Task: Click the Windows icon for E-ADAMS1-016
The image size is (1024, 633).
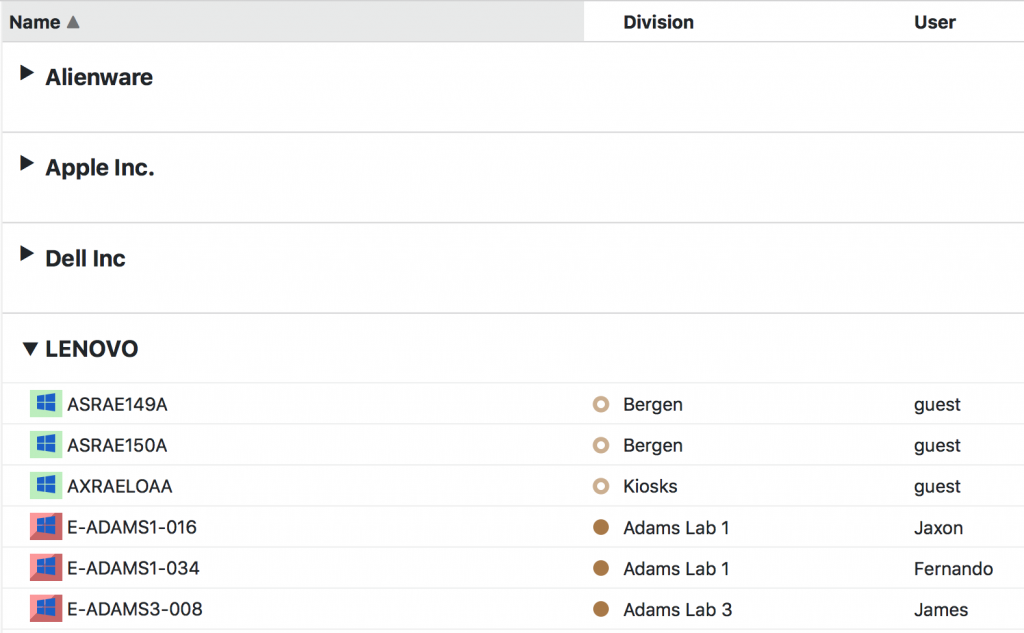Action: coord(46,527)
